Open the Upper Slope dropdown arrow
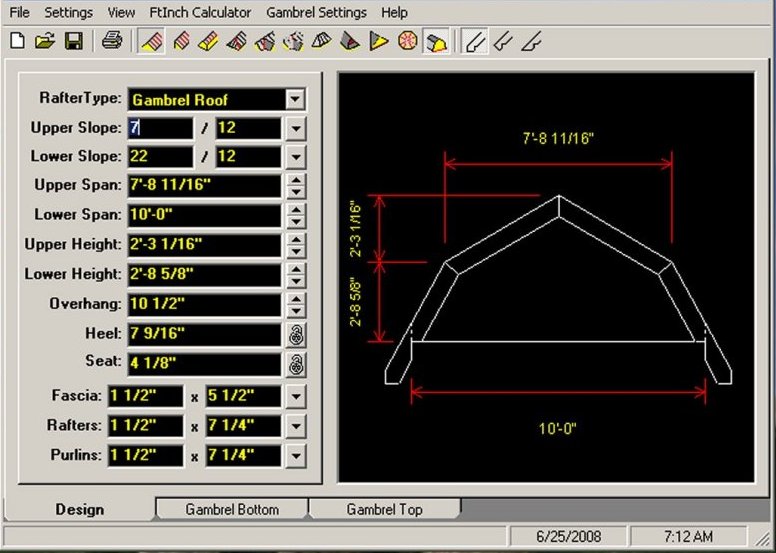This screenshot has width=776, height=553. [296, 129]
